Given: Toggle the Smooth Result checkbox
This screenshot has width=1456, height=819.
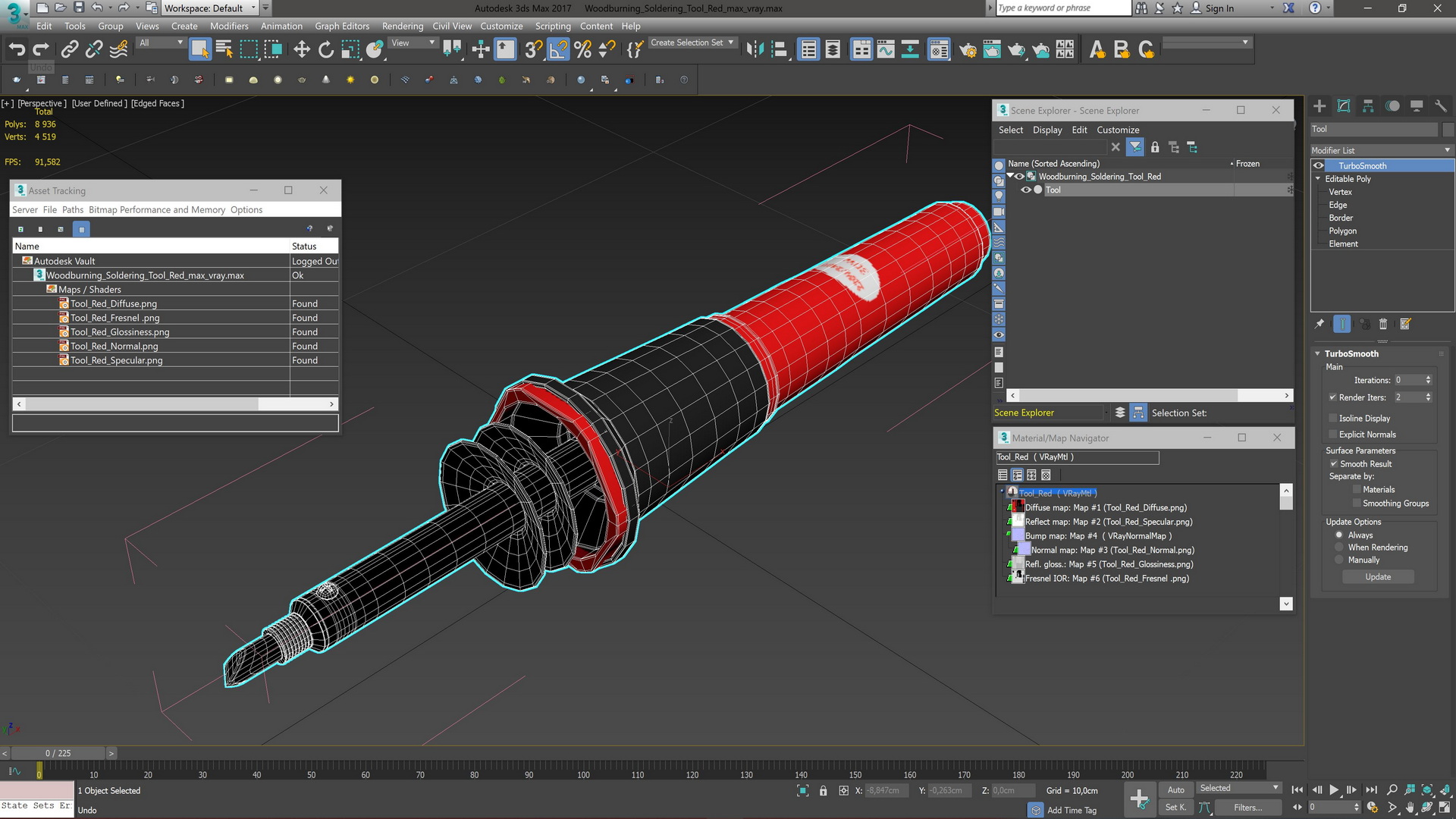Looking at the screenshot, I should pyautogui.click(x=1333, y=464).
